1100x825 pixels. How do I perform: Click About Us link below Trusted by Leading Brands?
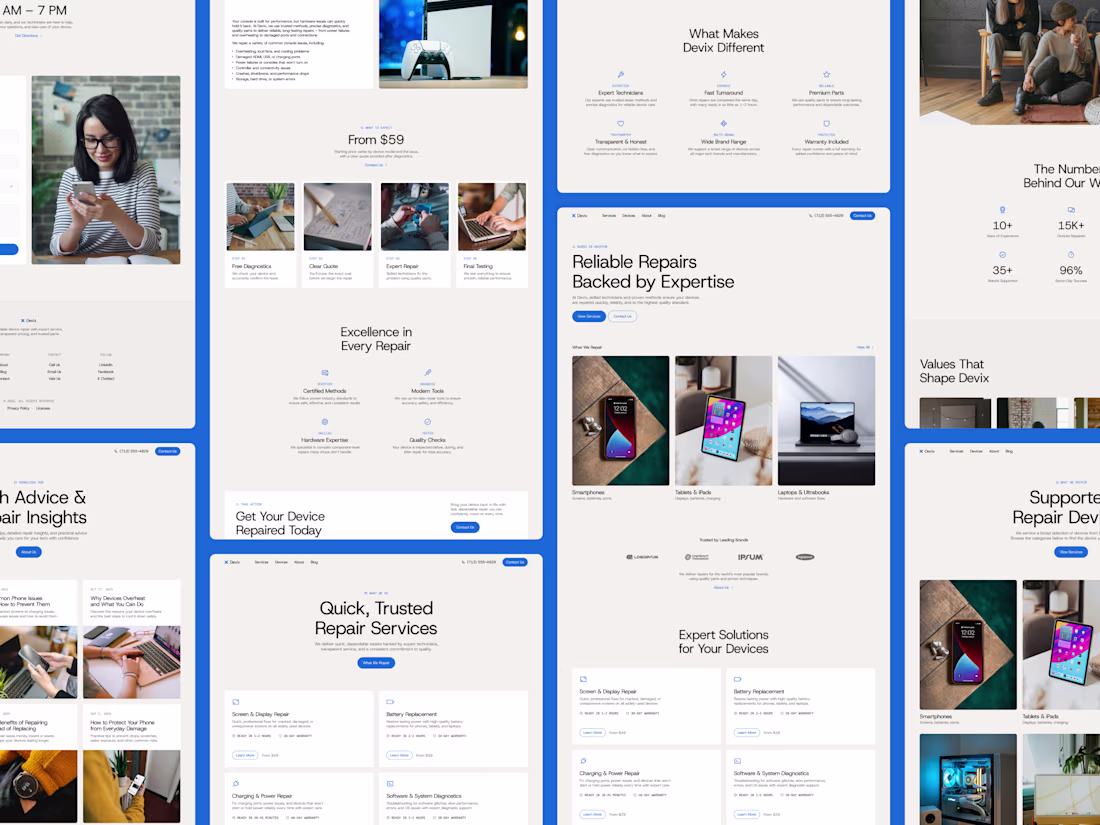723,587
